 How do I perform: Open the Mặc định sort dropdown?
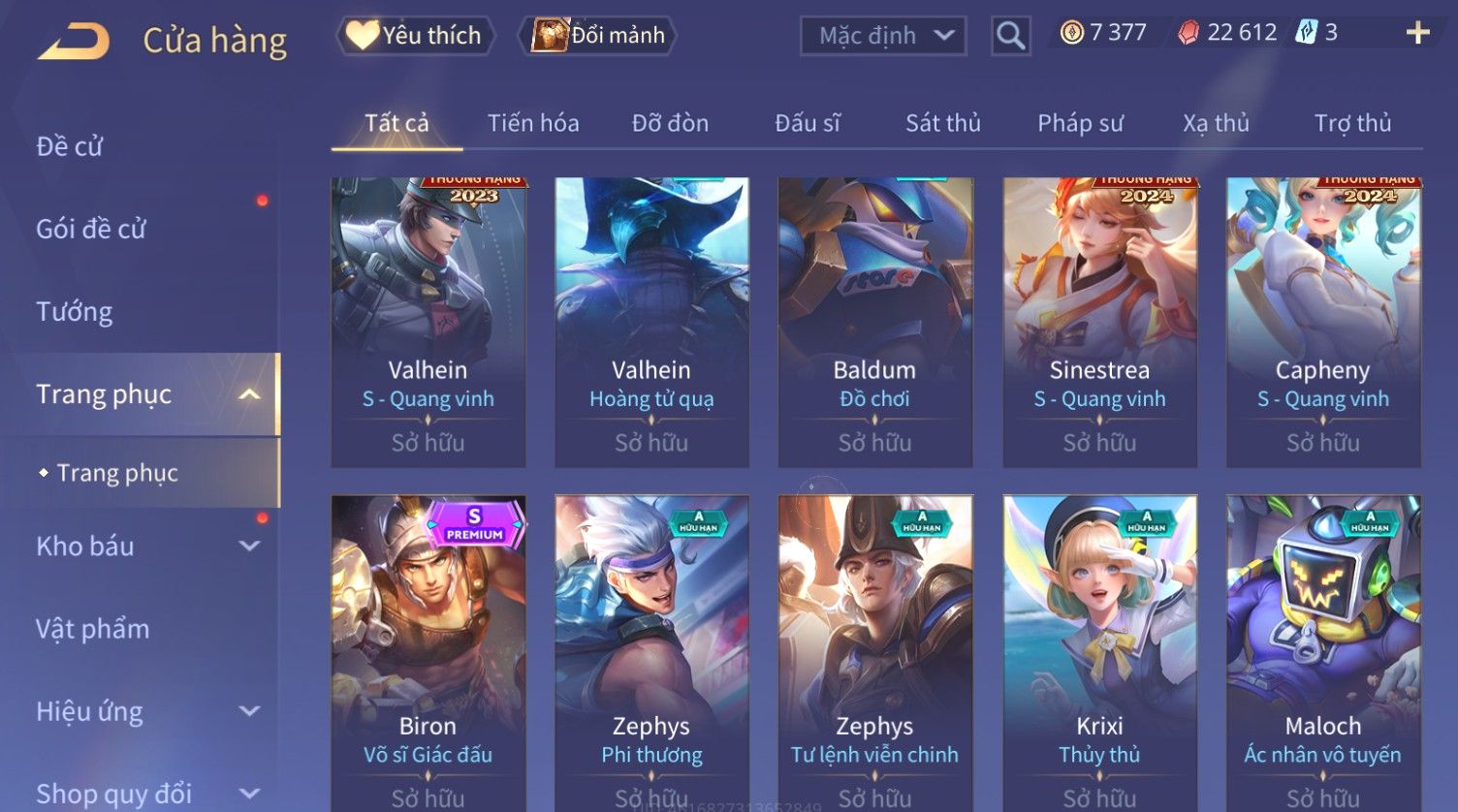point(883,36)
